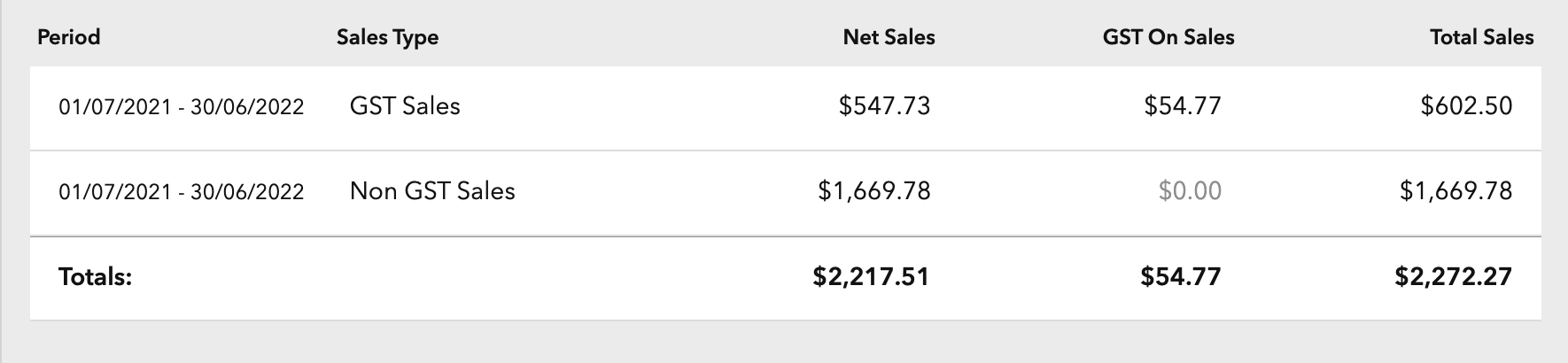This screenshot has height=363, width=1568.
Task: Click the $1,669.78 net sales amount
Action: click(874, 191)
